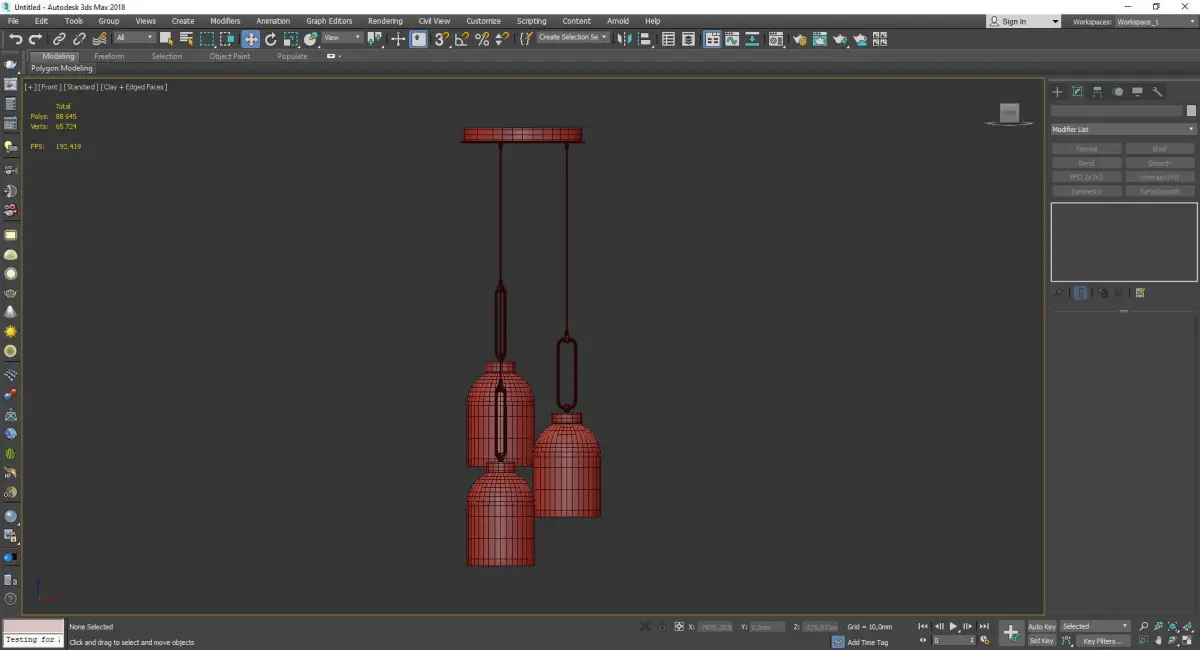Switch to the Hierarchy command panel icon
Image resolution: width=1200 pixels, height=650 pixels.
point(1097,92)
